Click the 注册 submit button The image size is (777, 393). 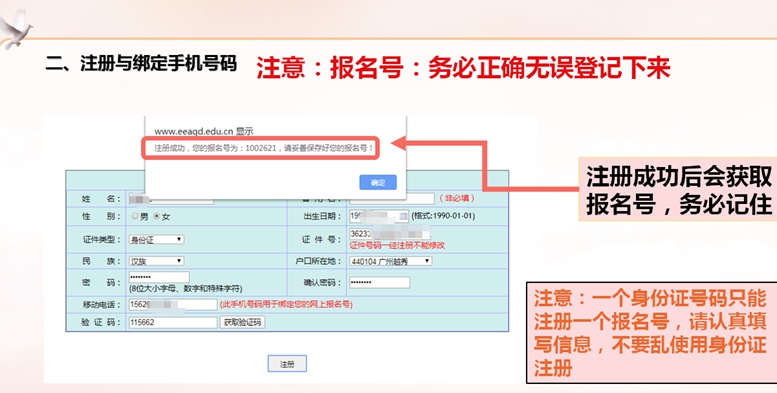click(x=287, y=364)
